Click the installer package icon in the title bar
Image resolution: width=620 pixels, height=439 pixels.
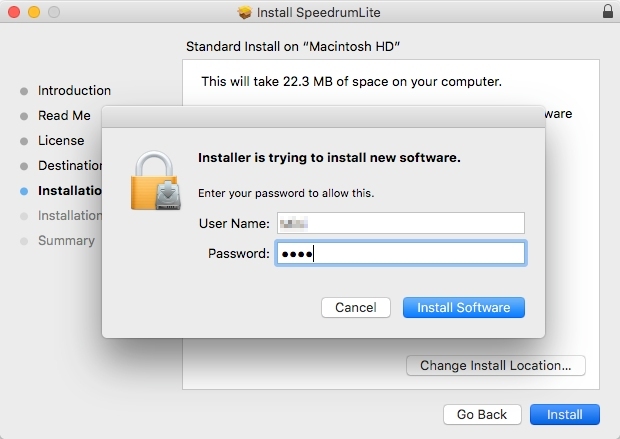(x=245, y=13)
